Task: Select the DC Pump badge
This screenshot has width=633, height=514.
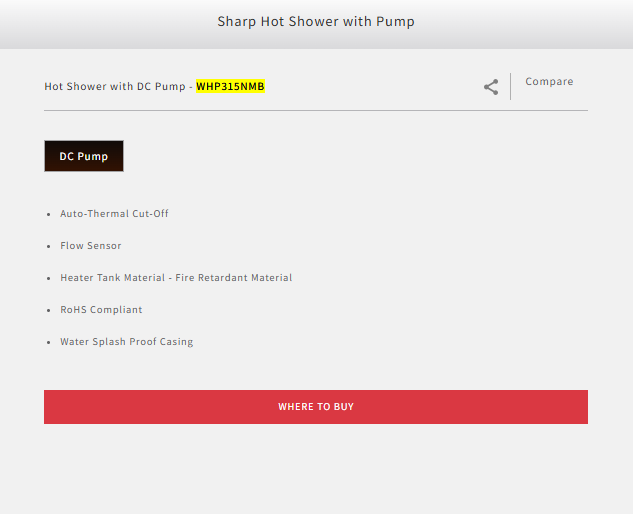Action: click(84, 156)
